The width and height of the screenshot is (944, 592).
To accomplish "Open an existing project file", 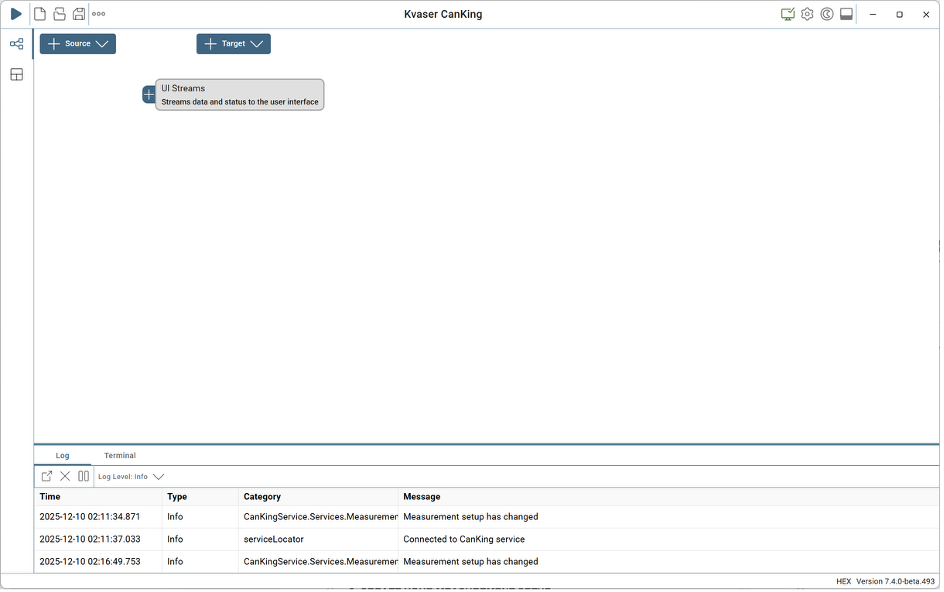I will click(59, 14).
